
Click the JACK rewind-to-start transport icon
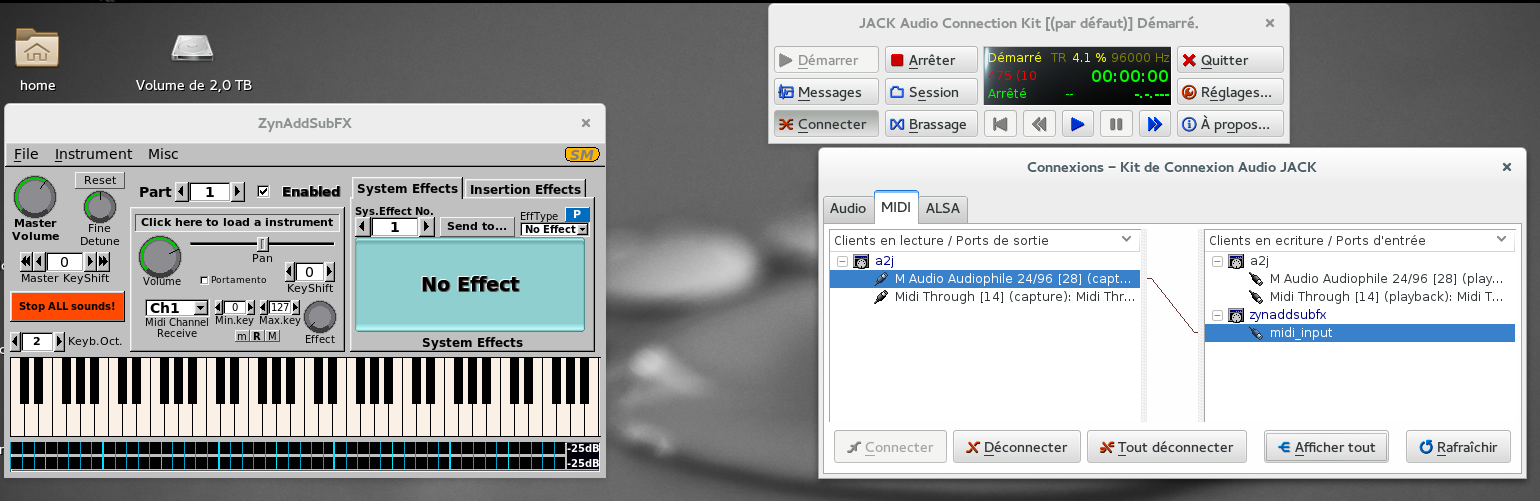[1000, 124]
